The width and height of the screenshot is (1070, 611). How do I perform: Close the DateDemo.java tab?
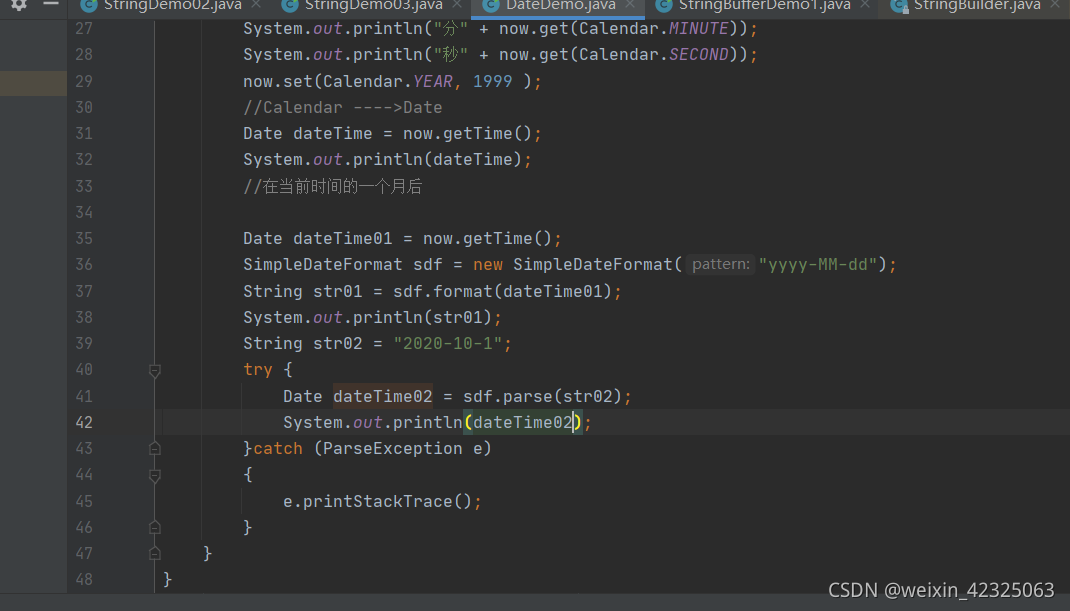pyautogui.click(x=630, y=6)
